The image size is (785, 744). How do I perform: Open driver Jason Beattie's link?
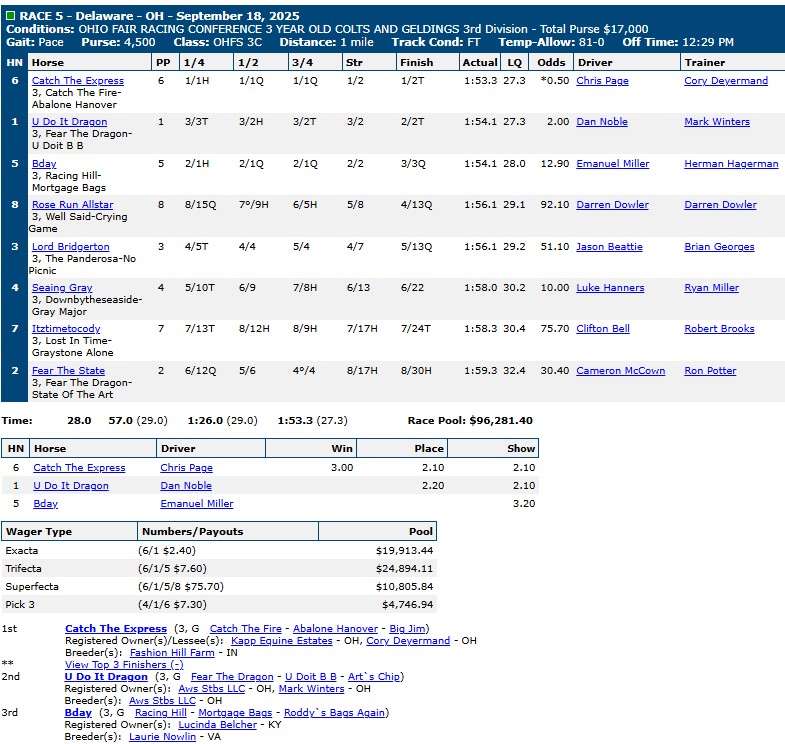coord(609,246)
